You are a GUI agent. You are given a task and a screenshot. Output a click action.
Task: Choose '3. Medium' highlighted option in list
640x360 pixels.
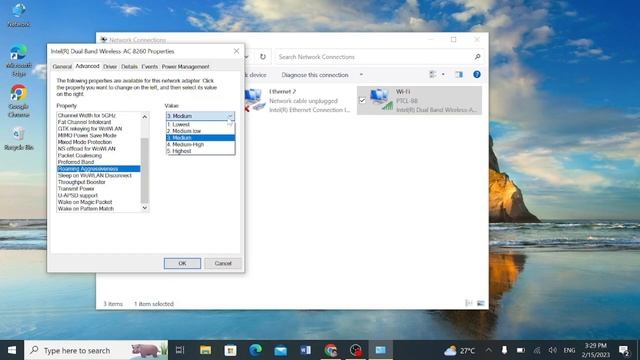[x=200, y=138]
